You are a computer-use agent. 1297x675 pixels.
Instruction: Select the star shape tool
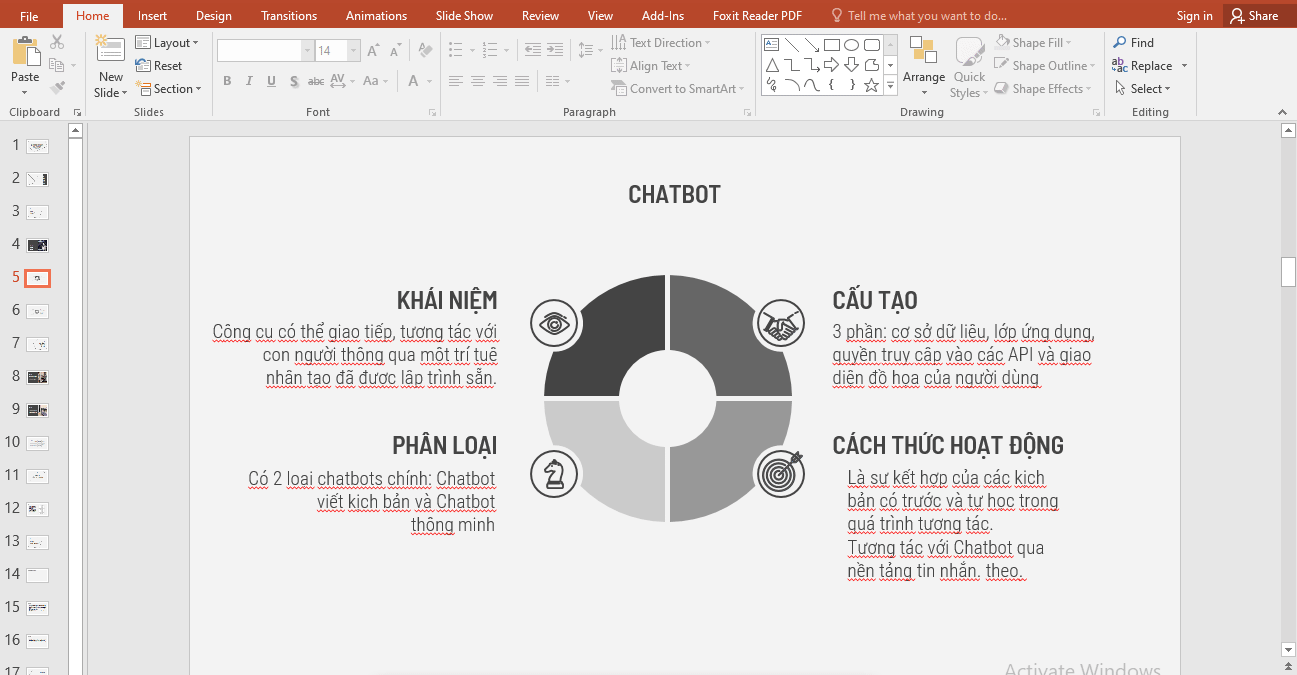tap(871, 85)
